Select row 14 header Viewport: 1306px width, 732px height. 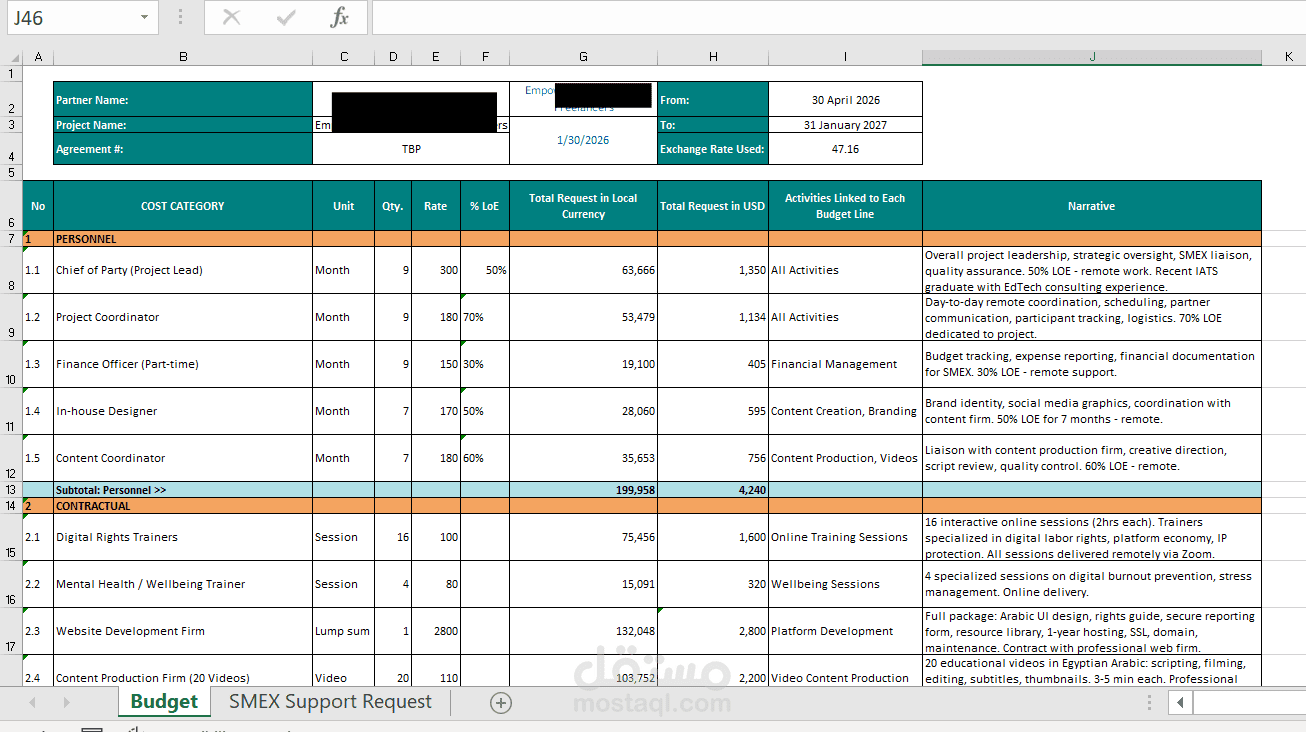click(x=11, y=506)
